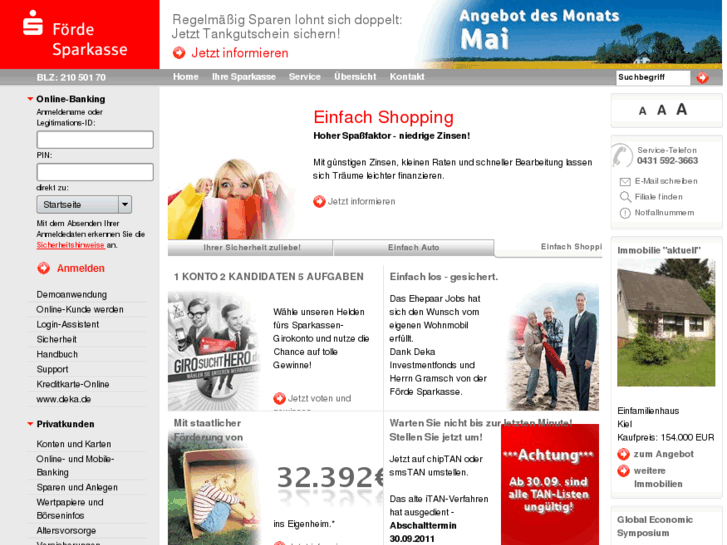
Task: Open the Login-Assistent link
Action: [x=68, y=324]
